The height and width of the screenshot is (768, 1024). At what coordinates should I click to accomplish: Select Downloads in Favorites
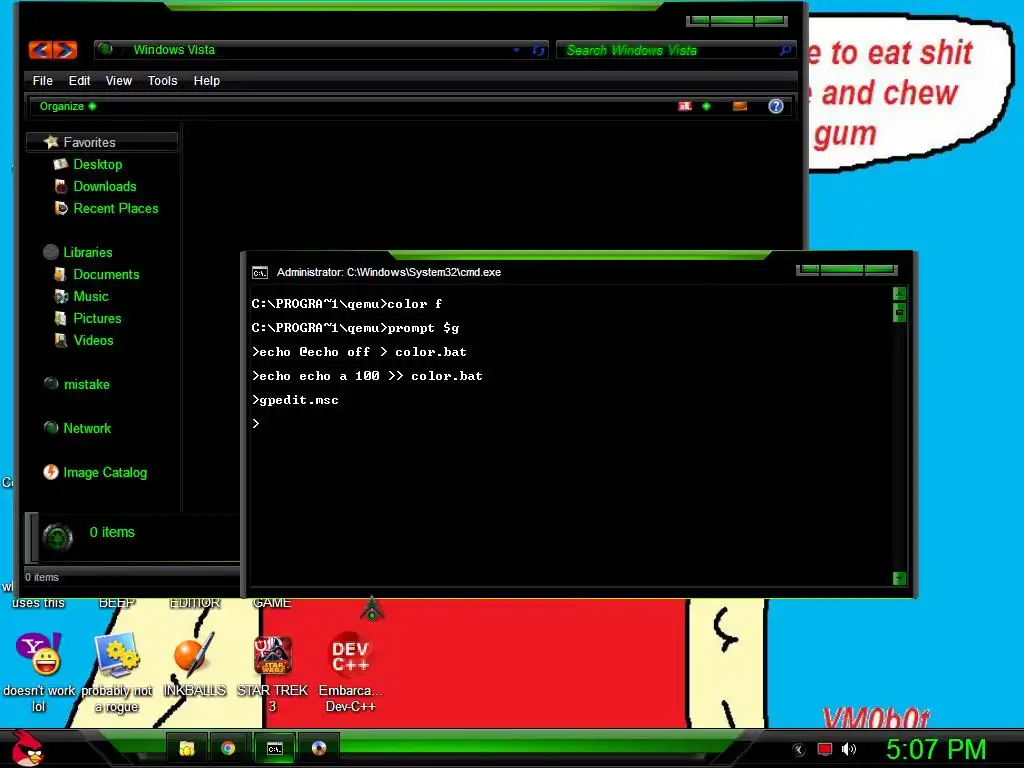pos(104,186)
